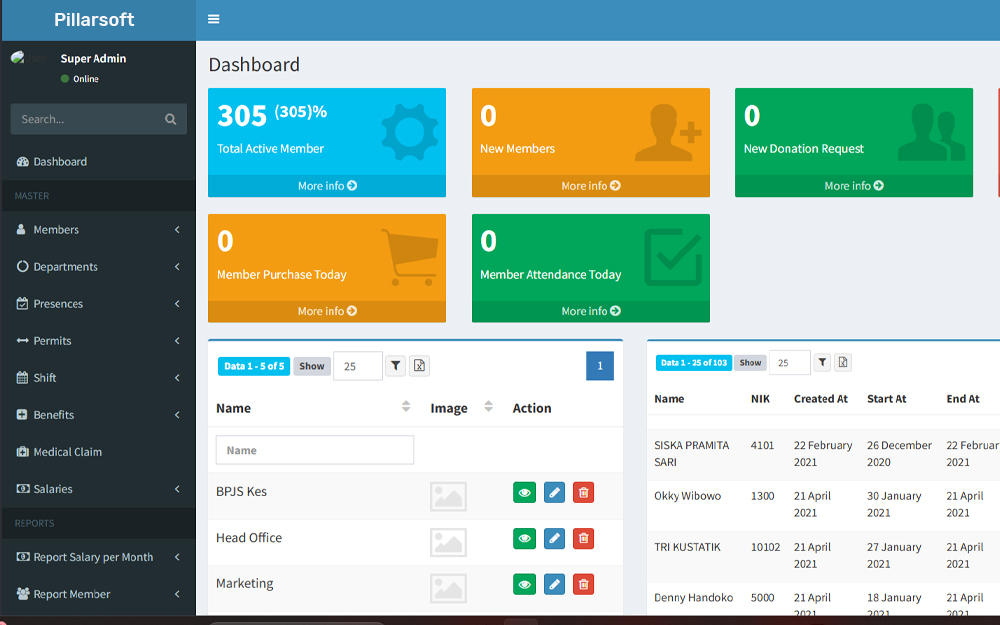Click page 1 pagination button
Image resolution: width=1000 pixels, height=625 pixels.
pyautogui.click(x=599, y=366)
